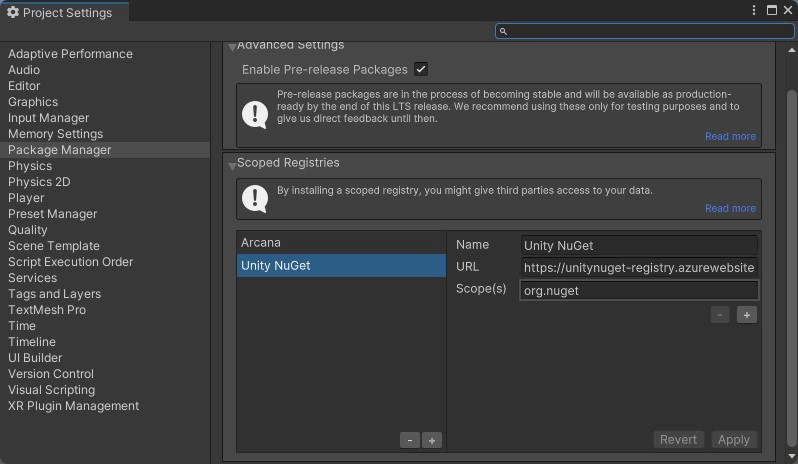
Task: Open the window options kebab menu
Action: click(754, 10)
